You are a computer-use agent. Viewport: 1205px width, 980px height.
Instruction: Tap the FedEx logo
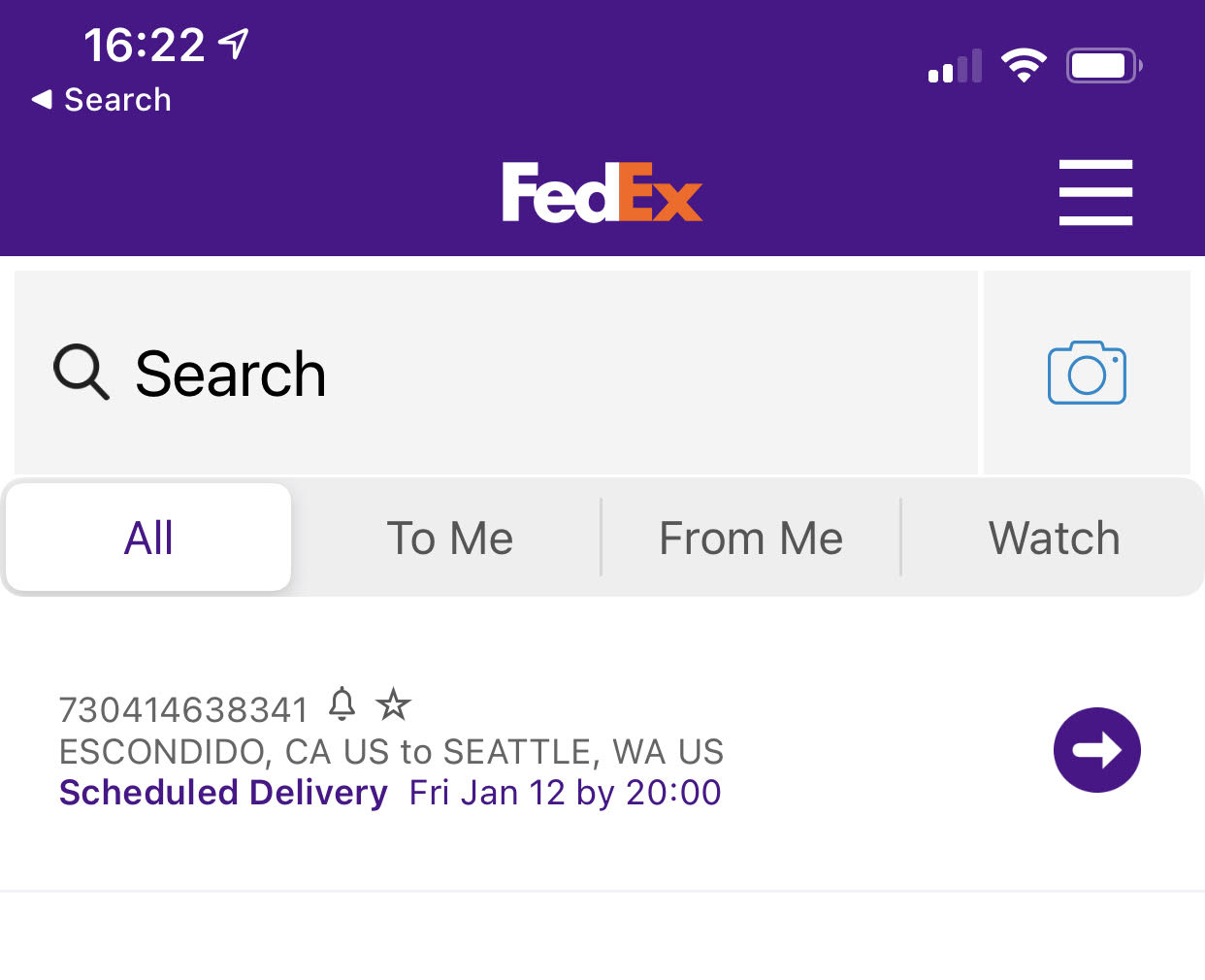coord(602,192)
